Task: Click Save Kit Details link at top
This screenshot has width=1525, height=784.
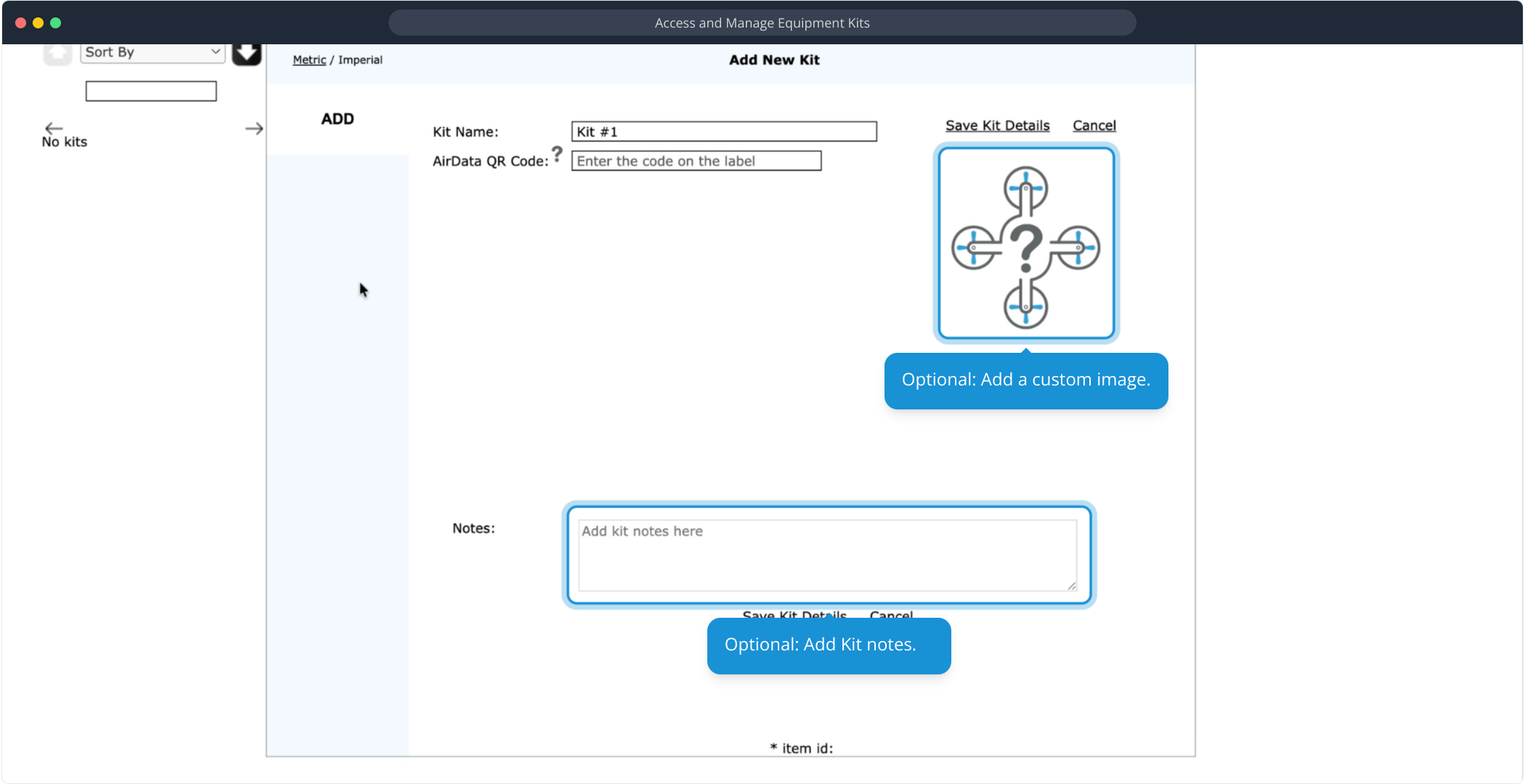Action: tap(997, 126)
